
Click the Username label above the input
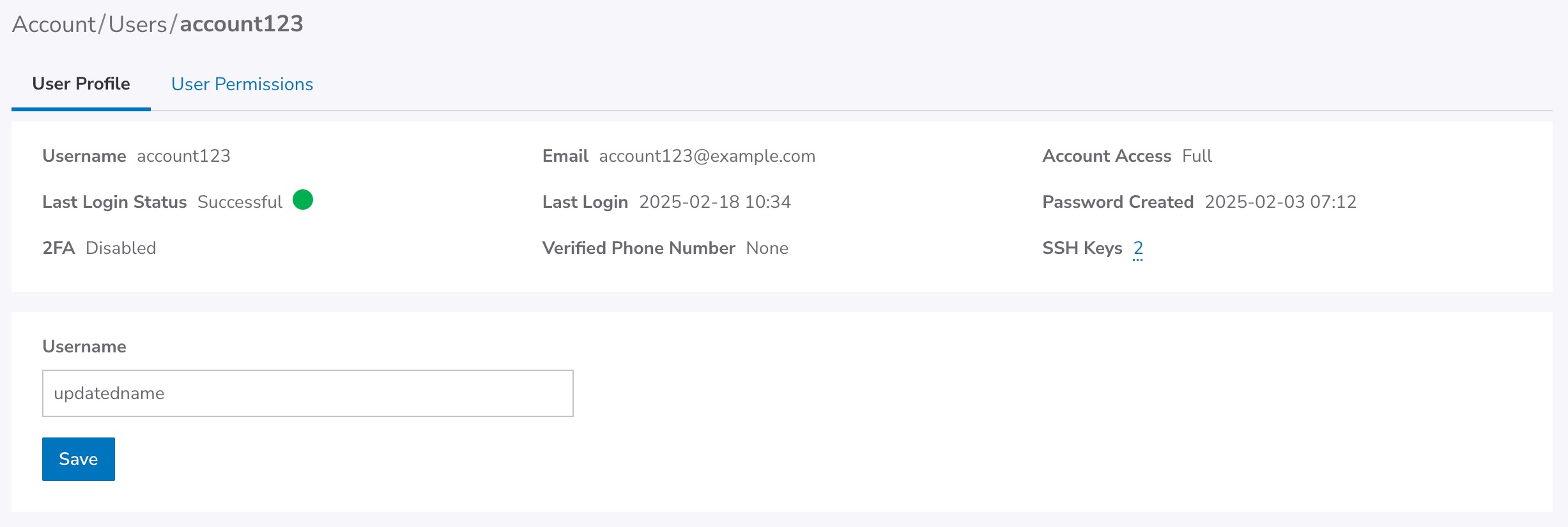[x=84, y=347]
